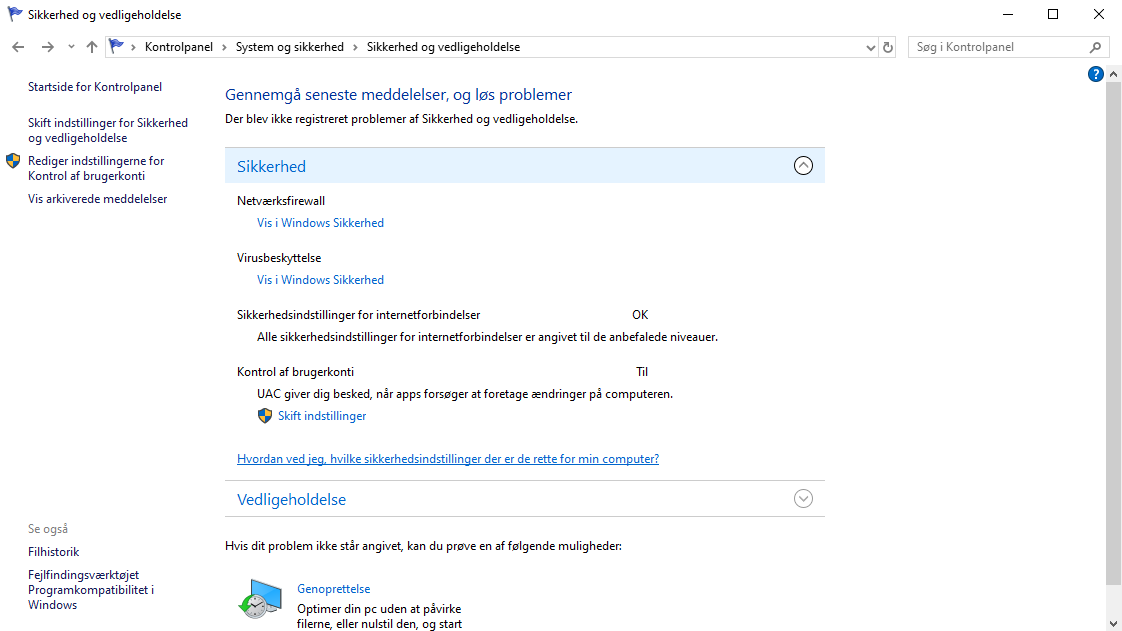Image resolution: width=1122 pixels, height=631 pixels.
Task: Click Gennemgå seneste meddelelser heading
Action: click(399, 94)
